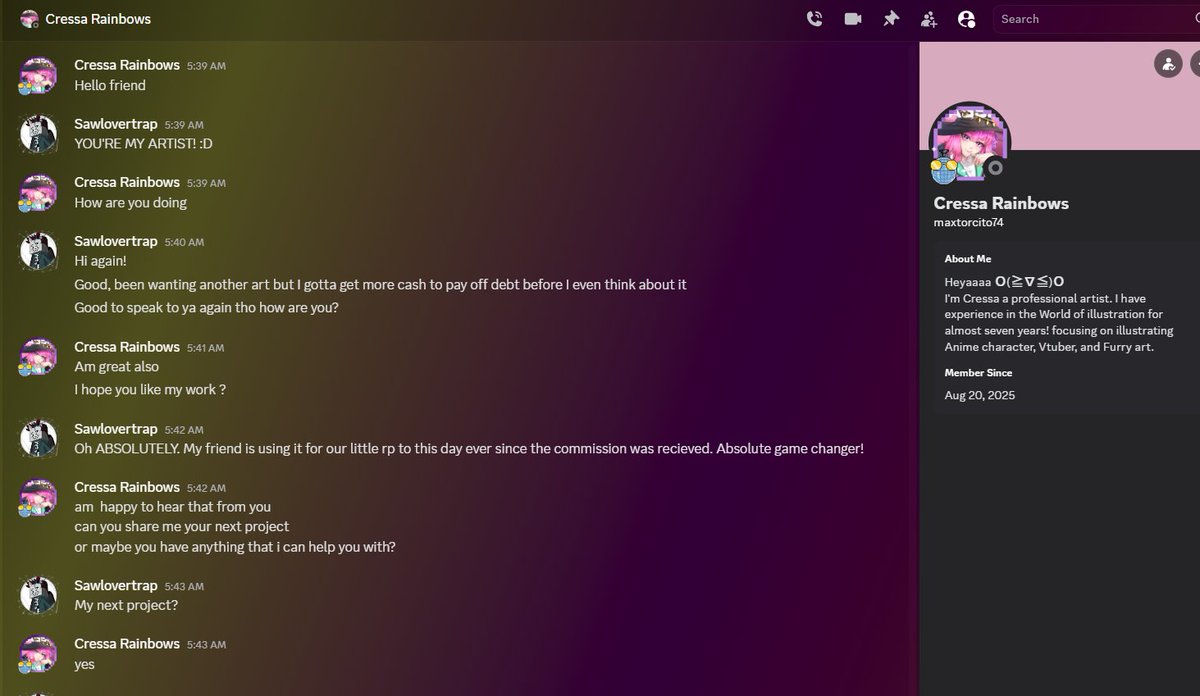
Task: Click the Member Since date Aug 20, 2025
Action: [x=980, y=395]
